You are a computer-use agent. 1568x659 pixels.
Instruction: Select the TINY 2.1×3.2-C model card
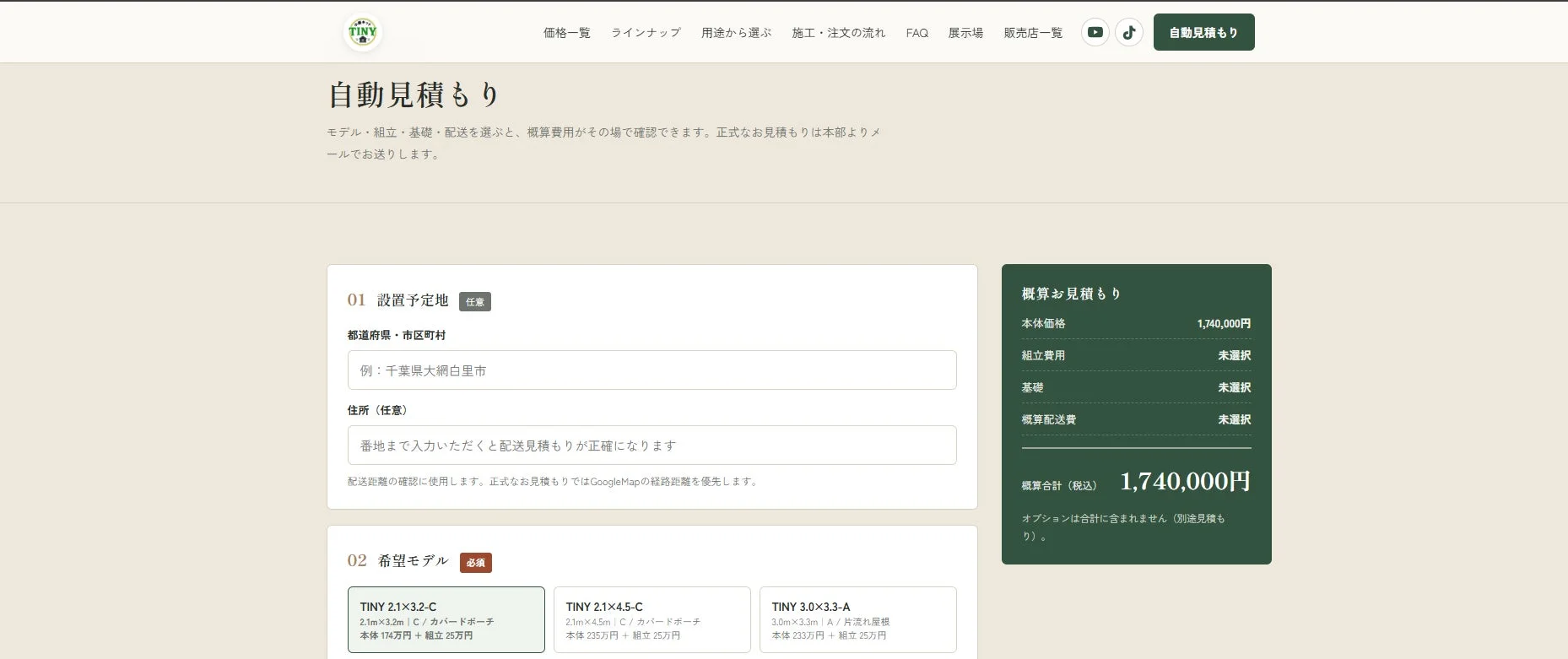pos(446,619)
